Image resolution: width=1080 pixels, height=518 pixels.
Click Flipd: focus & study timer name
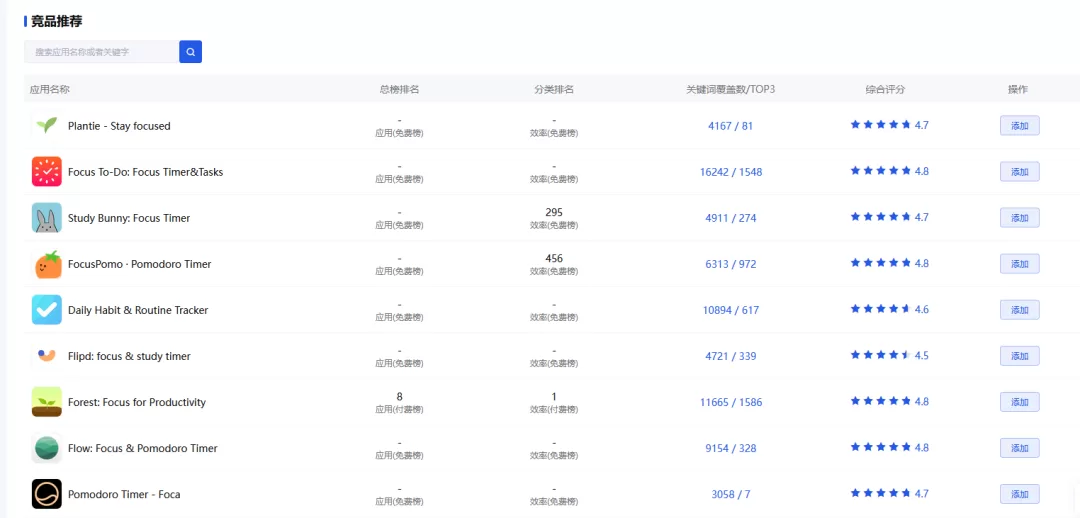[x=129, y=357]
